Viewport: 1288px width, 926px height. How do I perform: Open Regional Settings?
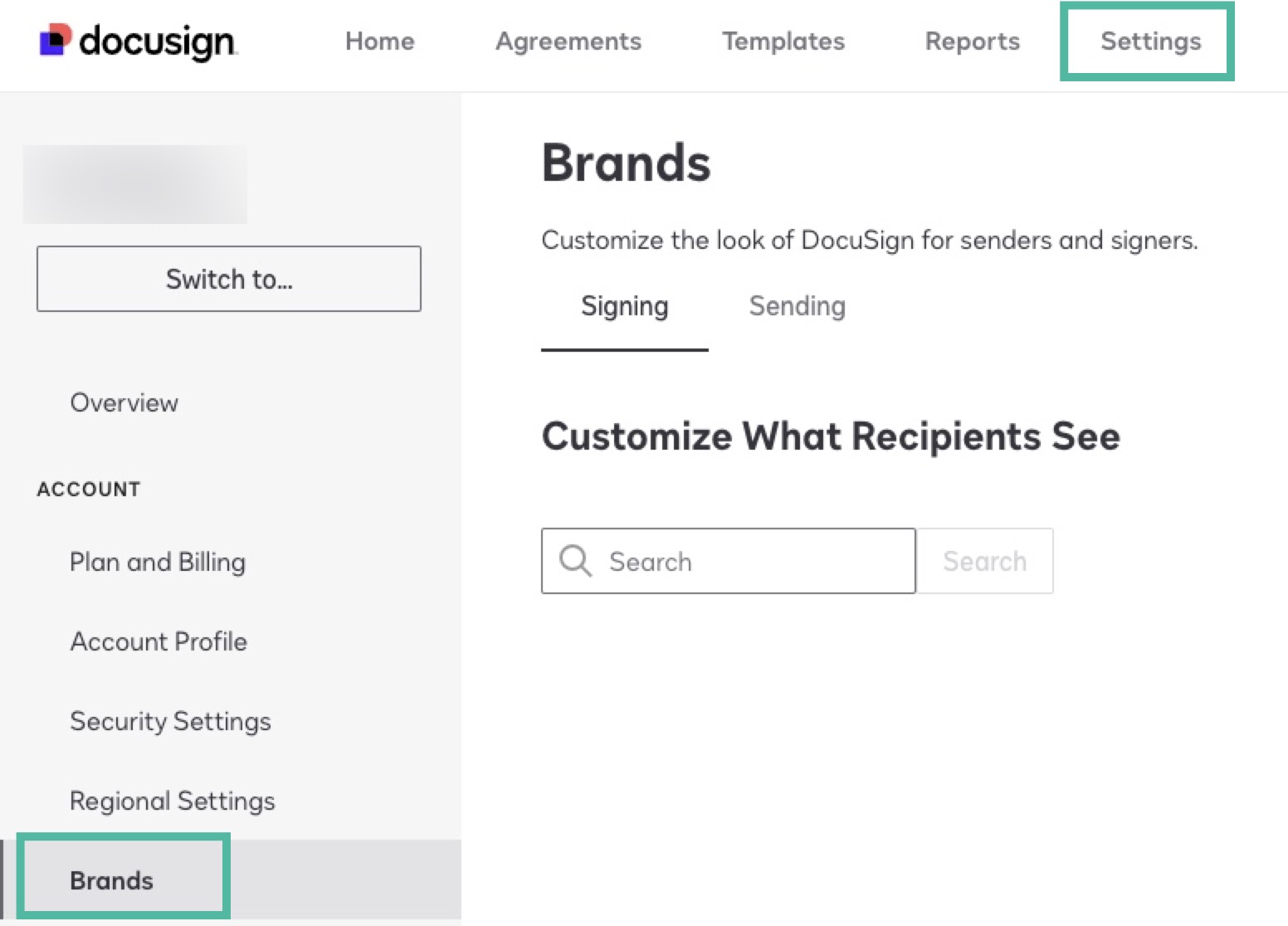(x=173, y=801)
